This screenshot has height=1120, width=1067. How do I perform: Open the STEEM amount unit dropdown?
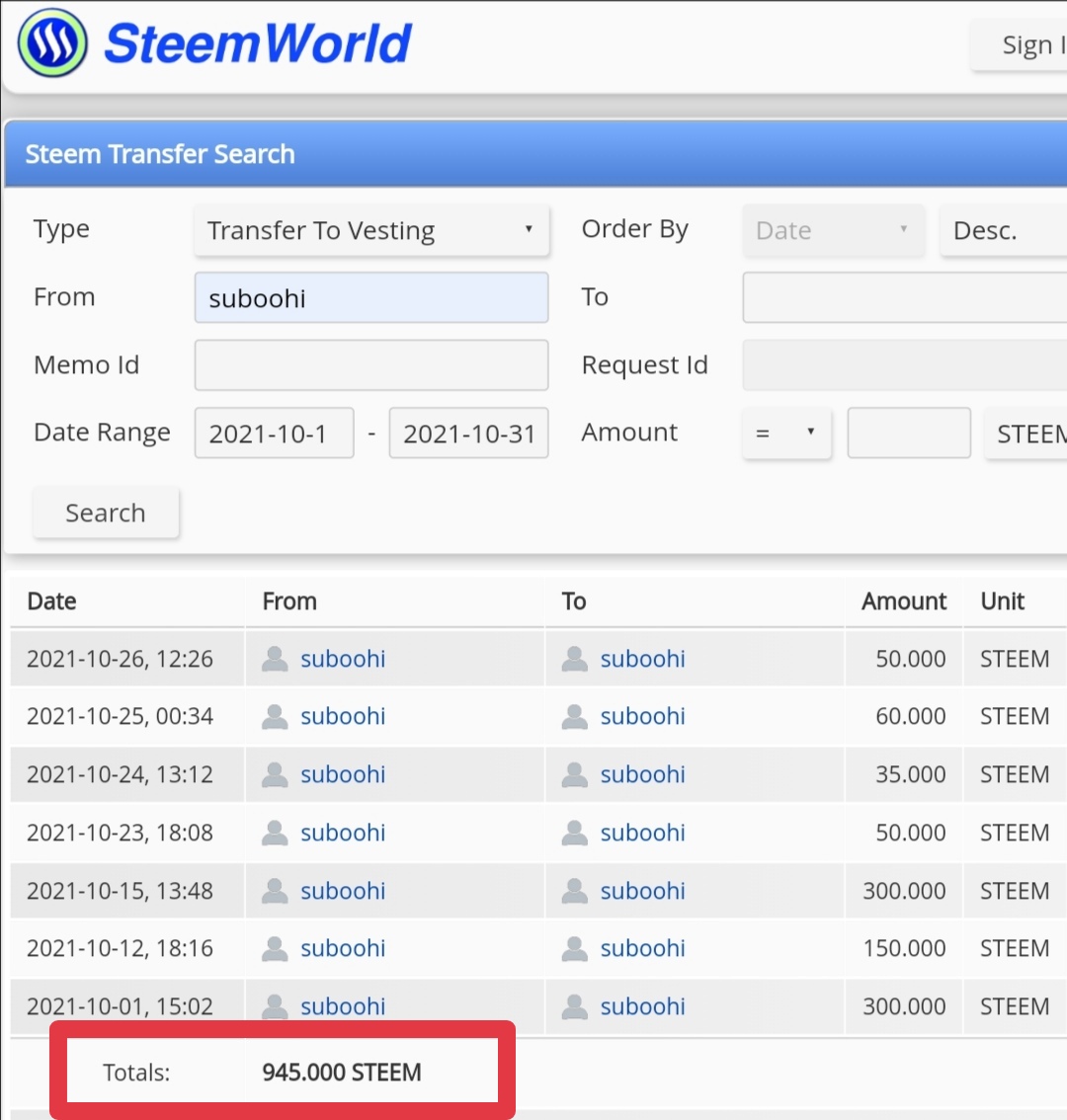pyautogui.click(x=1026, y=433)
